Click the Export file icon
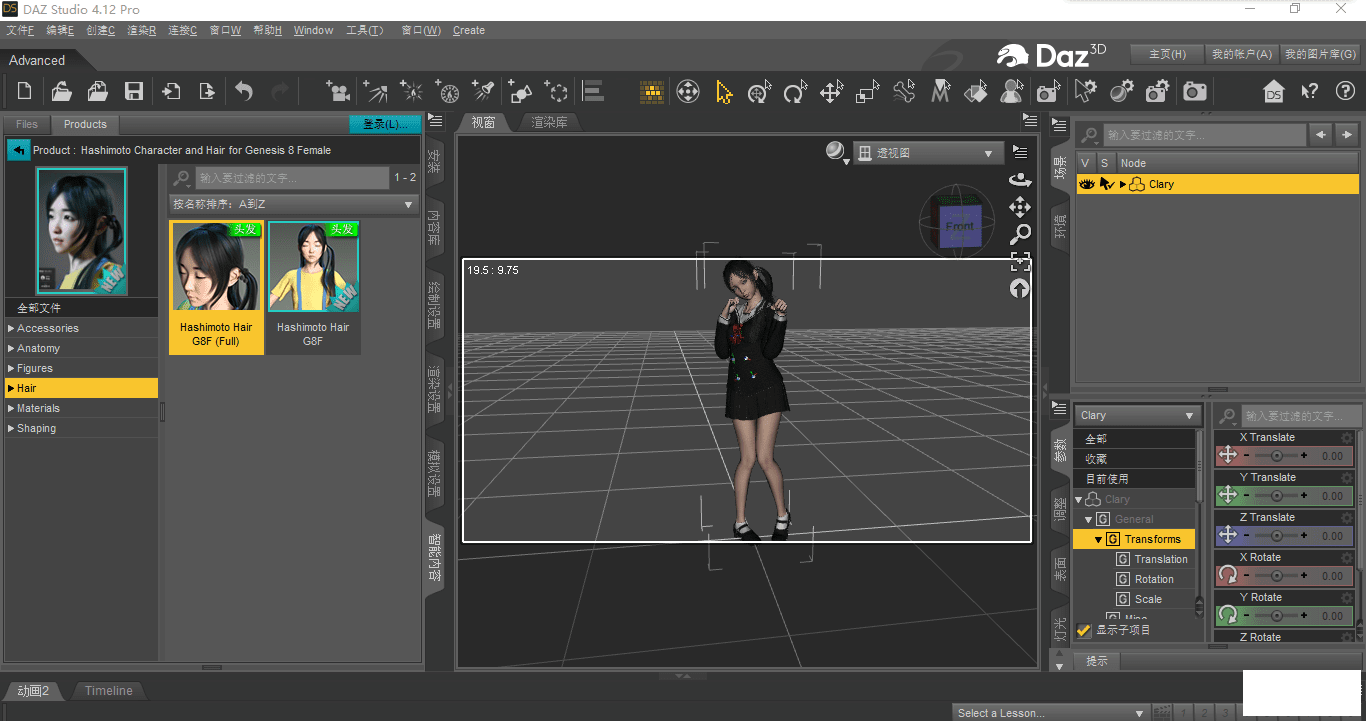The height and width of the screenshot is (721, 1366). (x=206, y=92)
